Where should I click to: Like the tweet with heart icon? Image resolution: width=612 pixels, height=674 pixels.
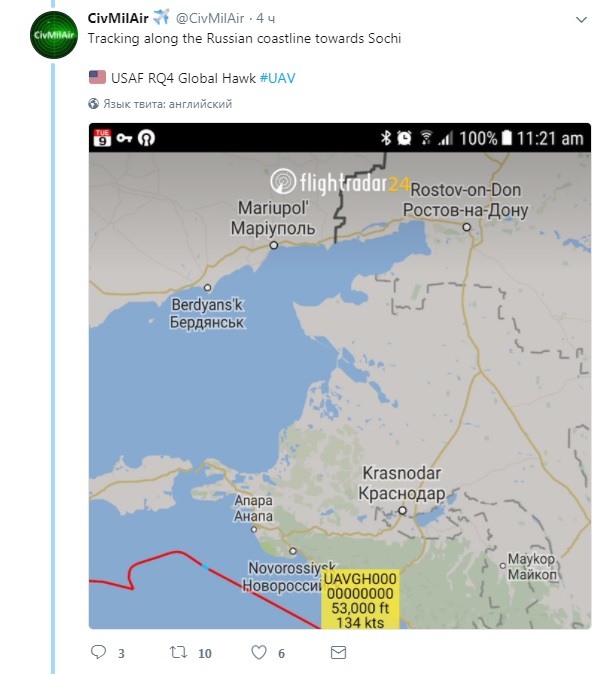click(258, 653)
